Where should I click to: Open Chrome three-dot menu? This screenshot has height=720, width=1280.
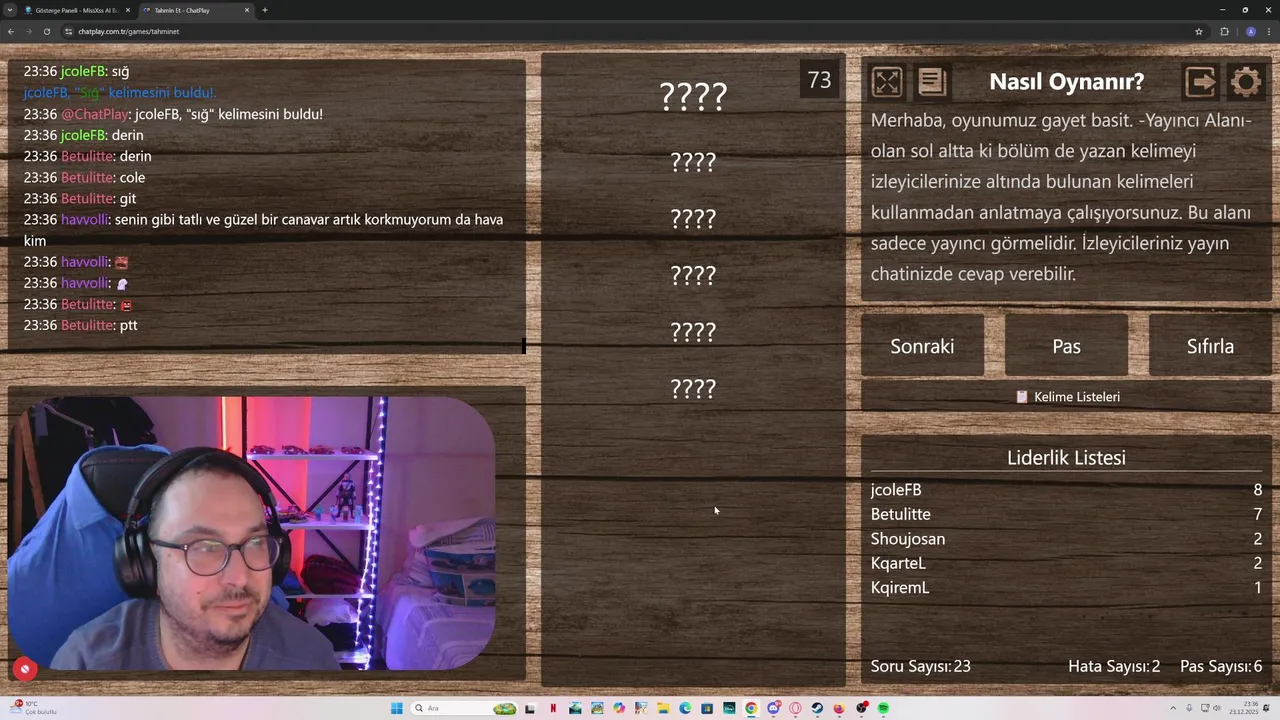coord(1268,31)
